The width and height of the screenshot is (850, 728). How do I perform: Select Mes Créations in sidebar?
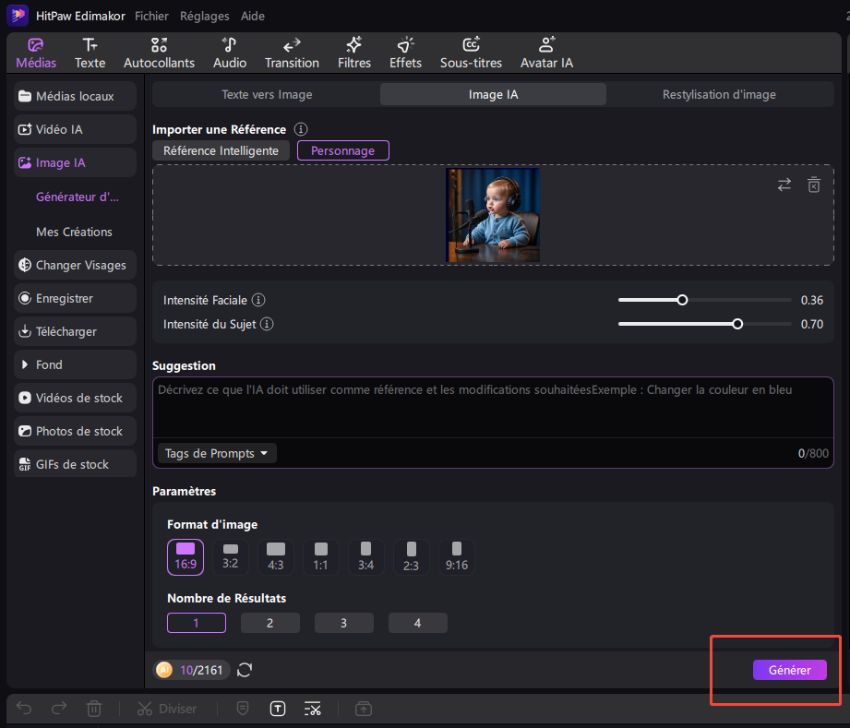(x=74, y=232)
